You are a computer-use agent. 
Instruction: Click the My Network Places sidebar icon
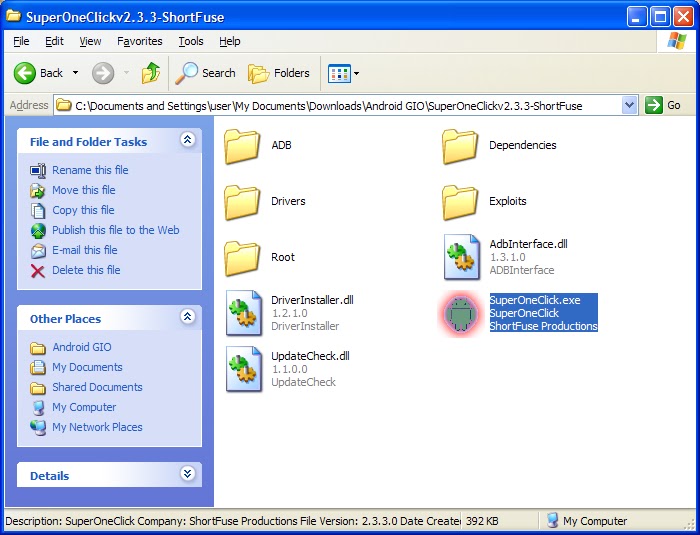point(38,427)
